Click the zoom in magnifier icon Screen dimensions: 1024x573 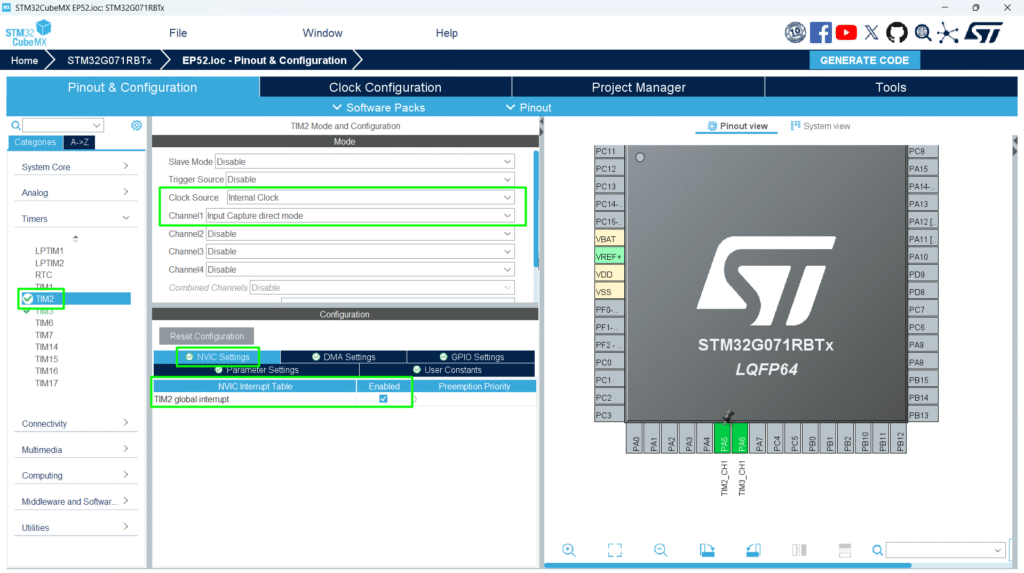(x=568, y=550)
